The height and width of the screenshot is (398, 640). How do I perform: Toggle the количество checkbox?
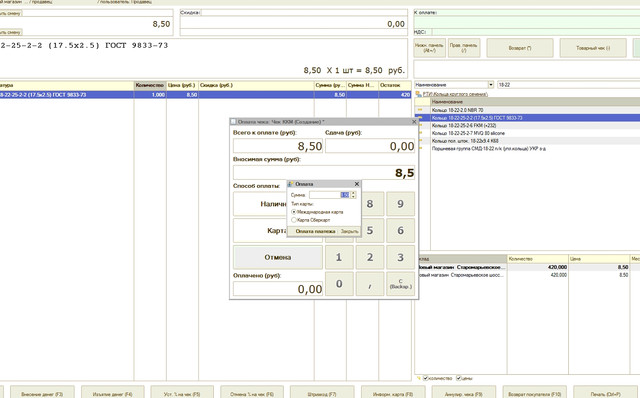pos(426,378)
